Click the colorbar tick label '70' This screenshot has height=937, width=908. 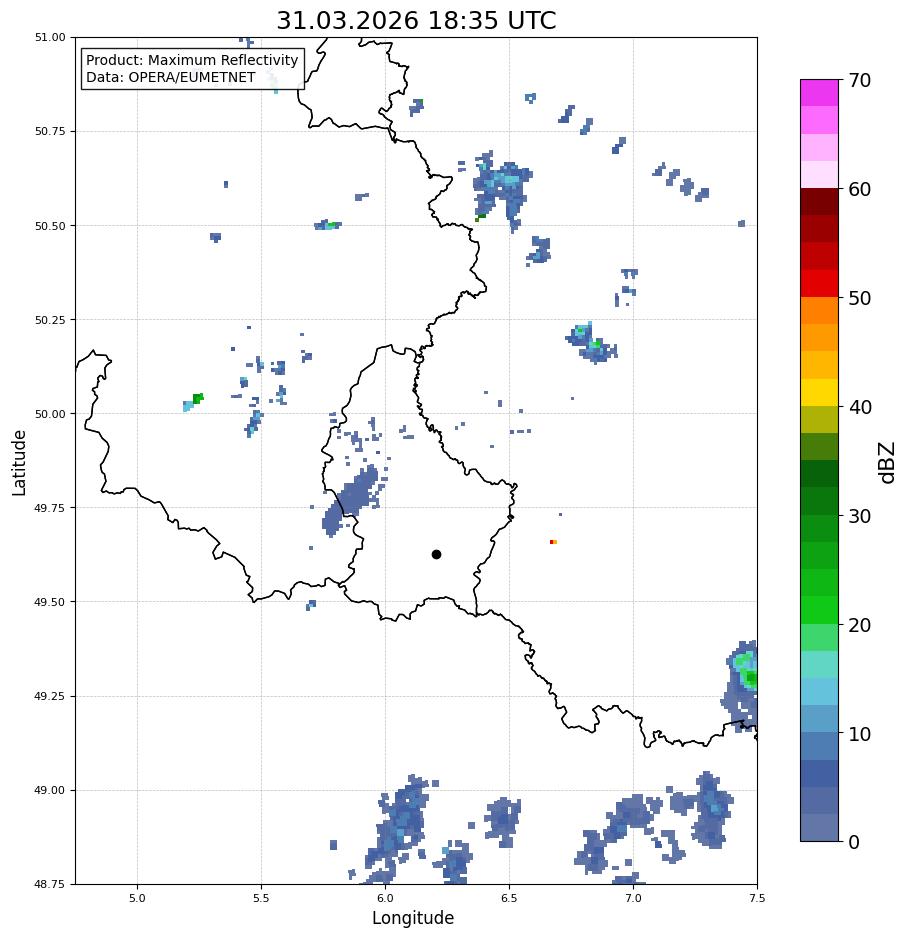pyautogui.click(x=860, y=80)
